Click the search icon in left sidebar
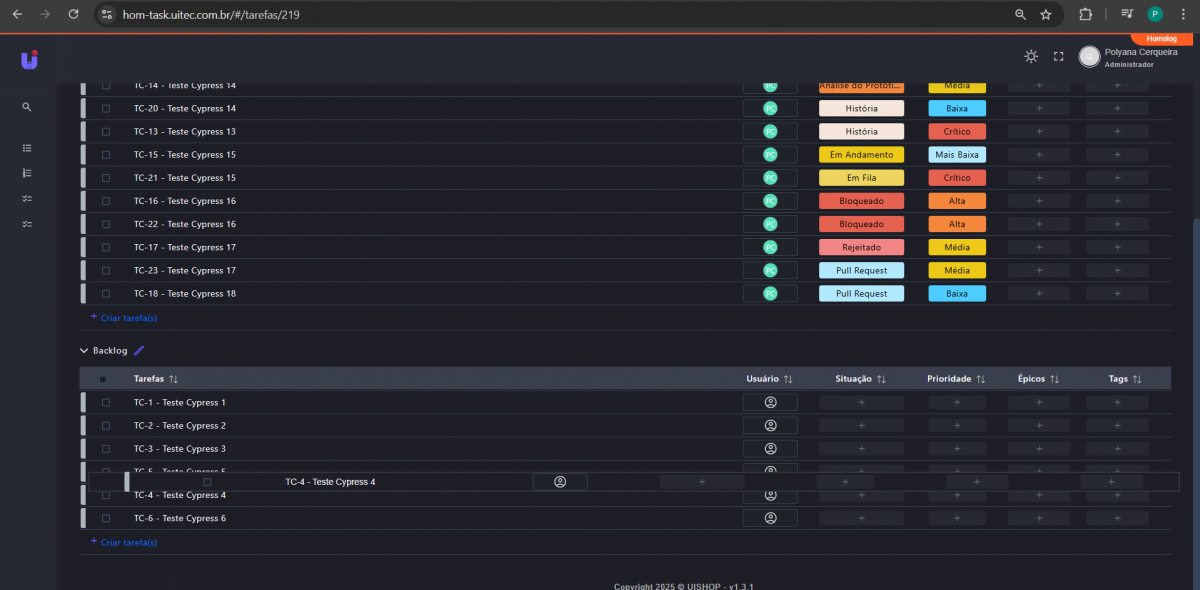Screen dimensions: 1200x590 (x=27, y=107)
